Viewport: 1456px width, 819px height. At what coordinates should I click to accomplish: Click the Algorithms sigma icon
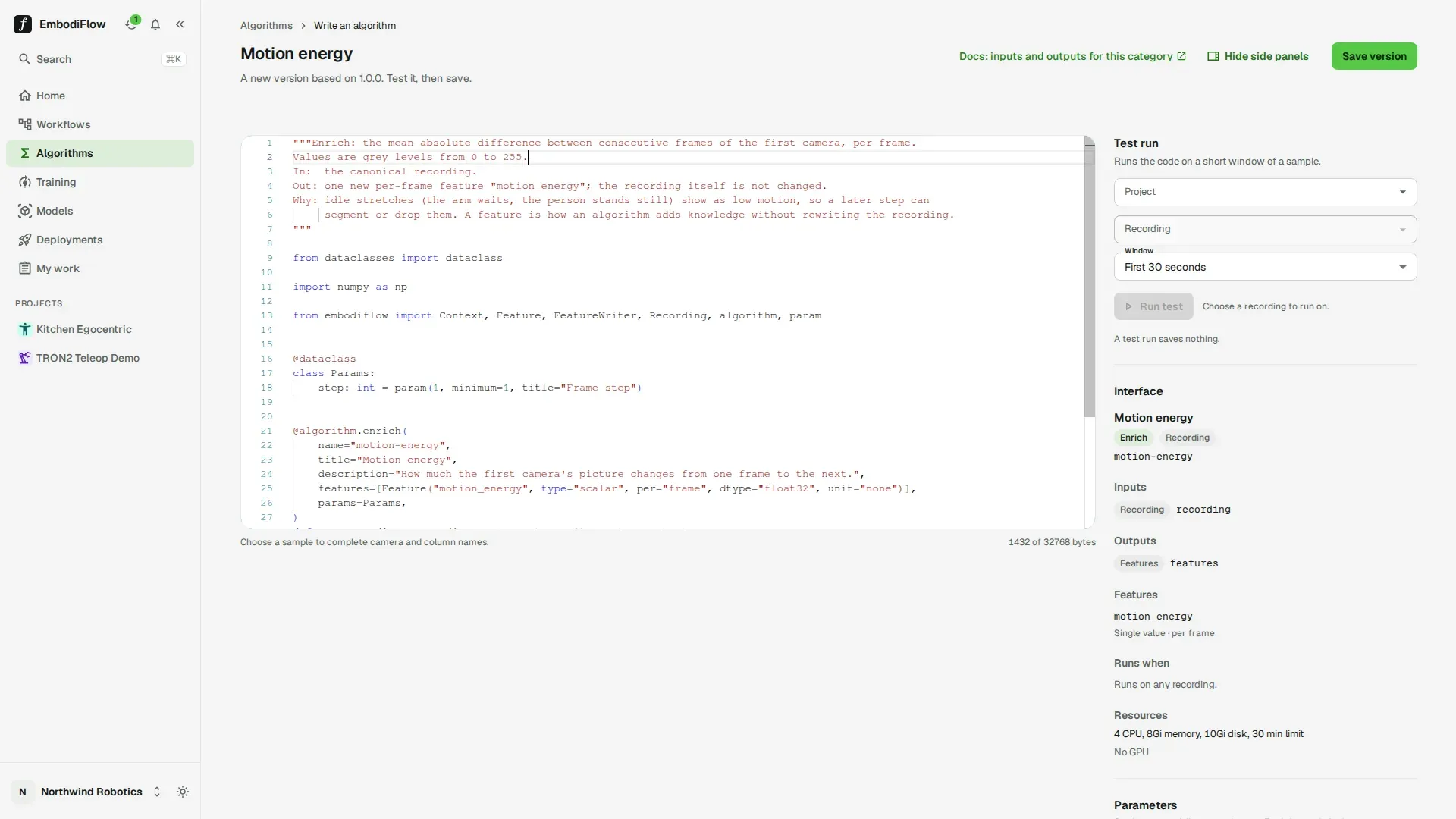pyautogui.click(x=25, y=153)
